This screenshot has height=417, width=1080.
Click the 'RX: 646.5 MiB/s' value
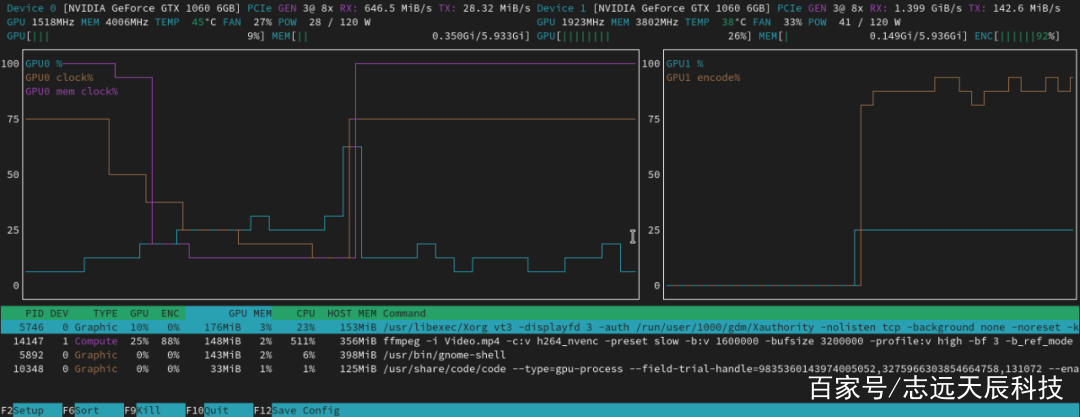[386, 8]
